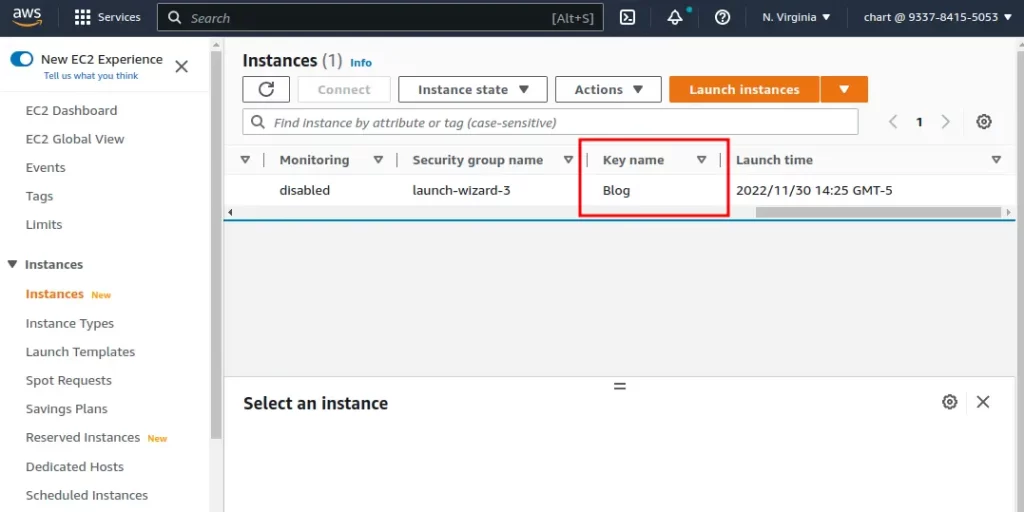Screen dimensions: 1024x512
Task: Click the search magnifier in the top bar
Action: point(174,18)
